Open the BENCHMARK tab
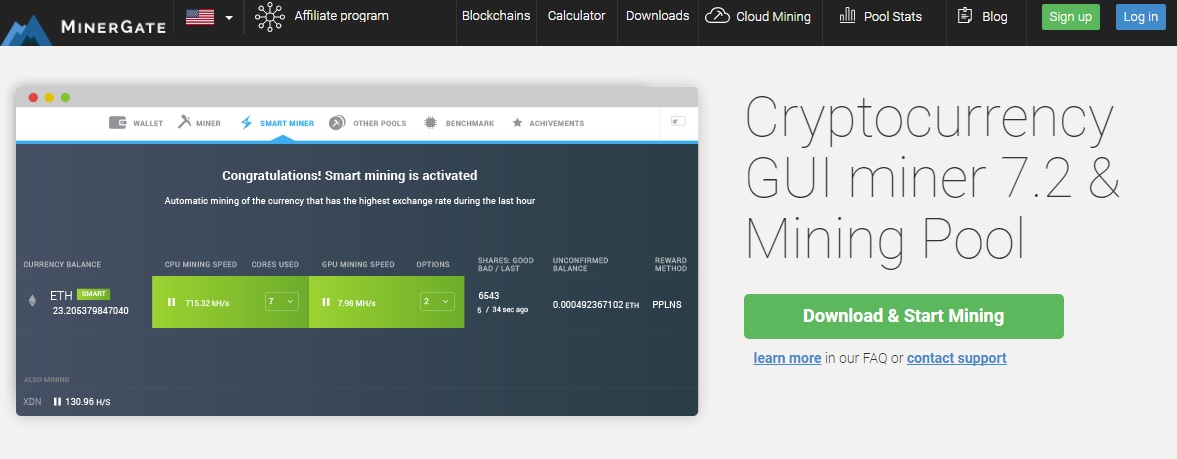The width and height of the screenshot is (1177, 459). (x=470, y=123)
